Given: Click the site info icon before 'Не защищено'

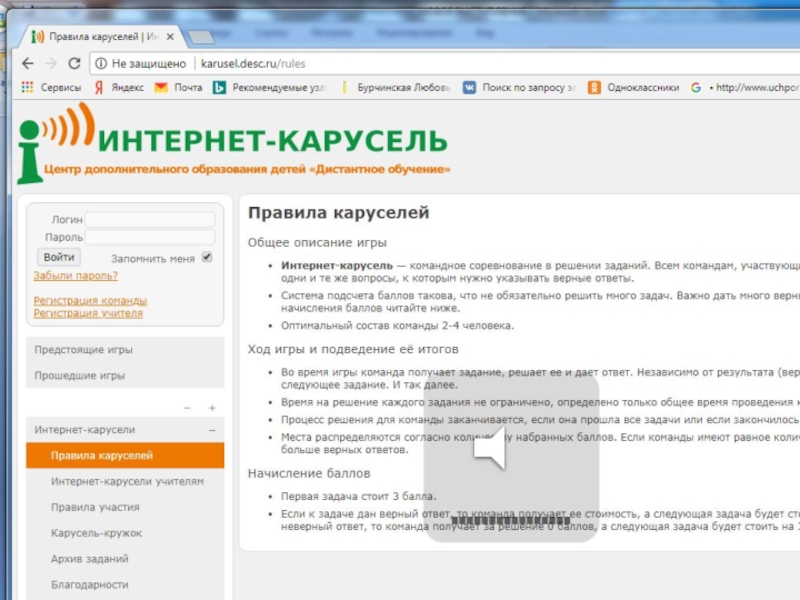Looking at the screenshot, I should (101, 63).
